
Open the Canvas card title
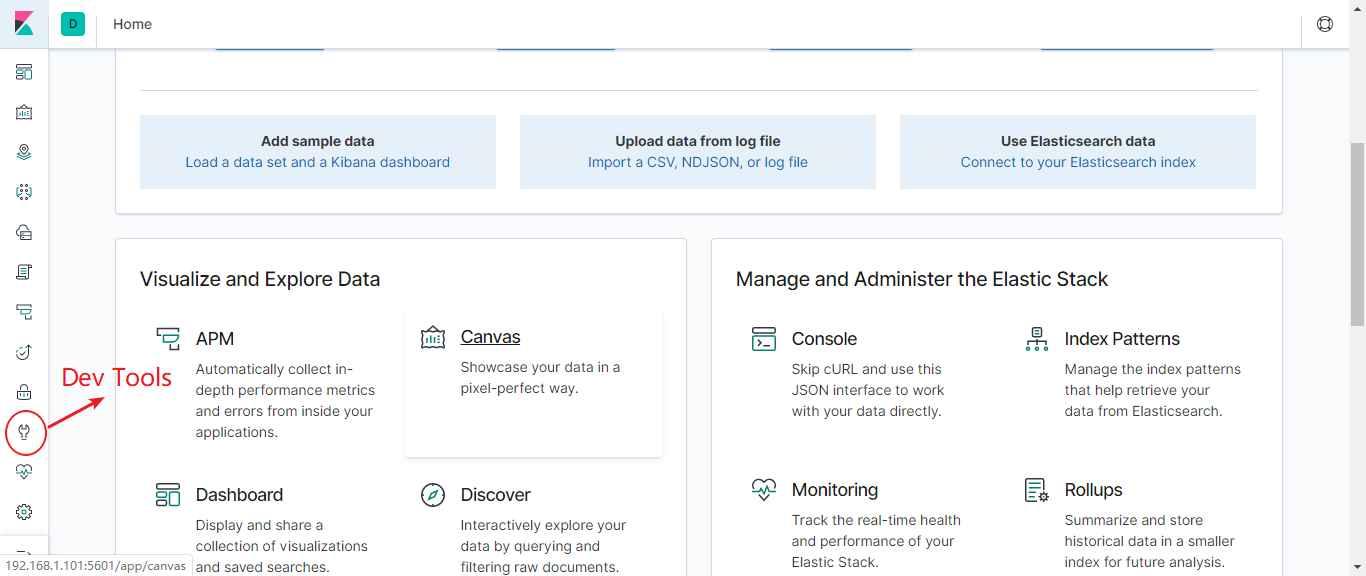(490, 337)
